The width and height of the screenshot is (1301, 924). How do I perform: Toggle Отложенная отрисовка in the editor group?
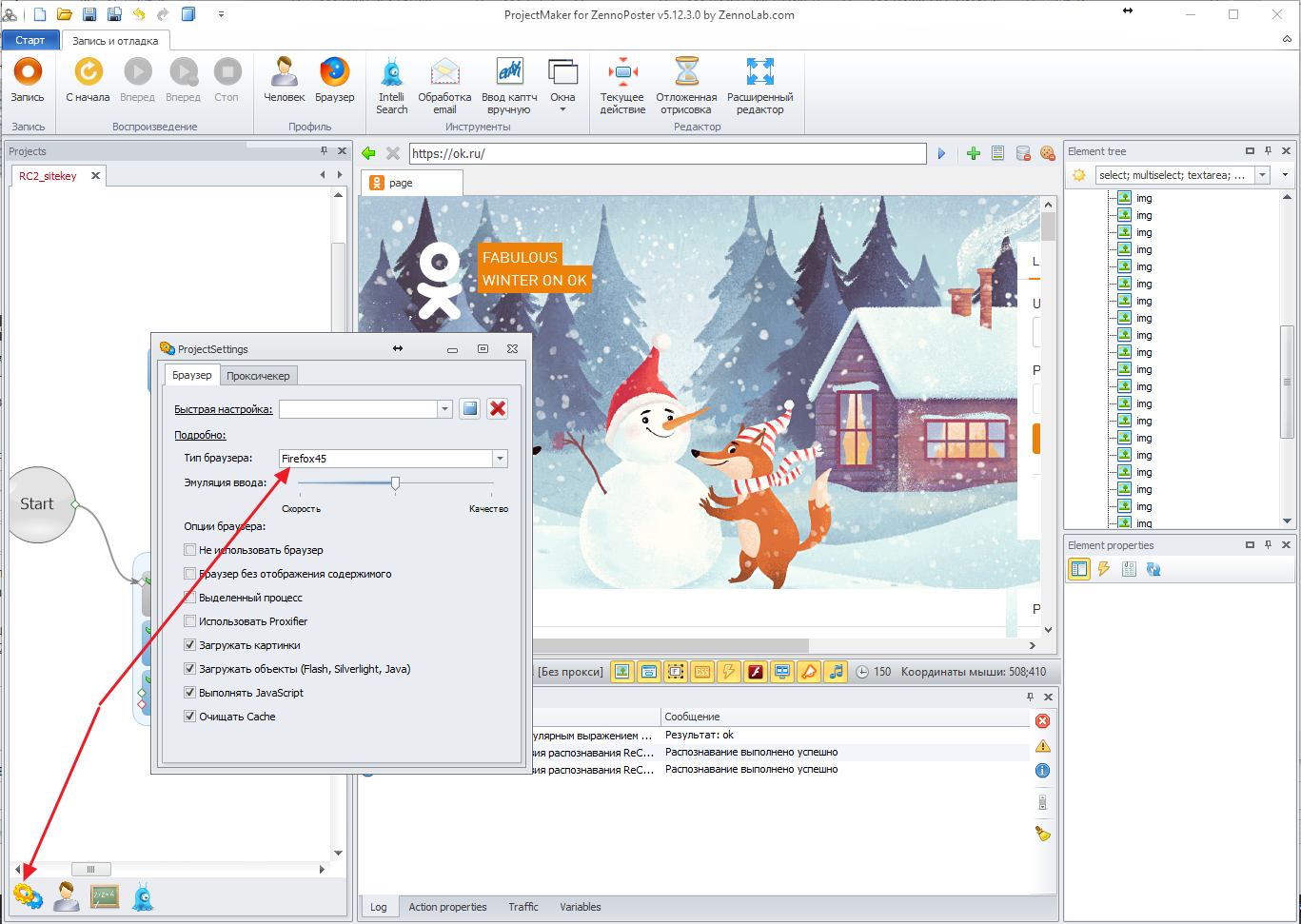coord(686,86)
